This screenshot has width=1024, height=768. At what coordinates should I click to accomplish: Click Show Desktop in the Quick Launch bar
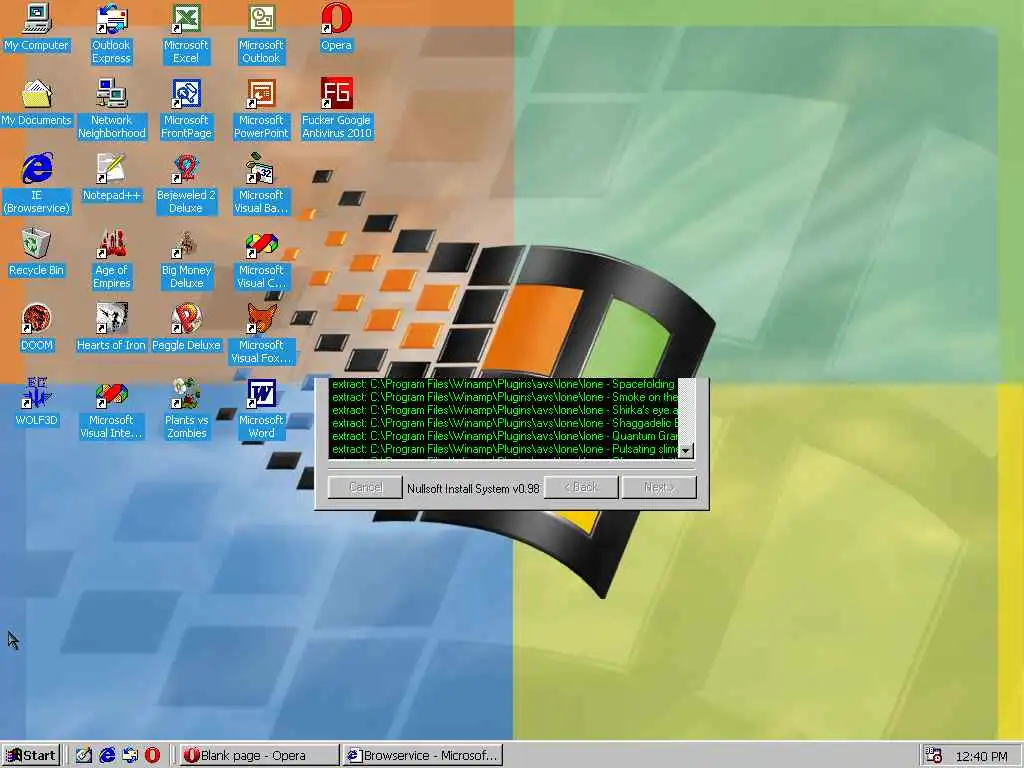click(84, 755)
